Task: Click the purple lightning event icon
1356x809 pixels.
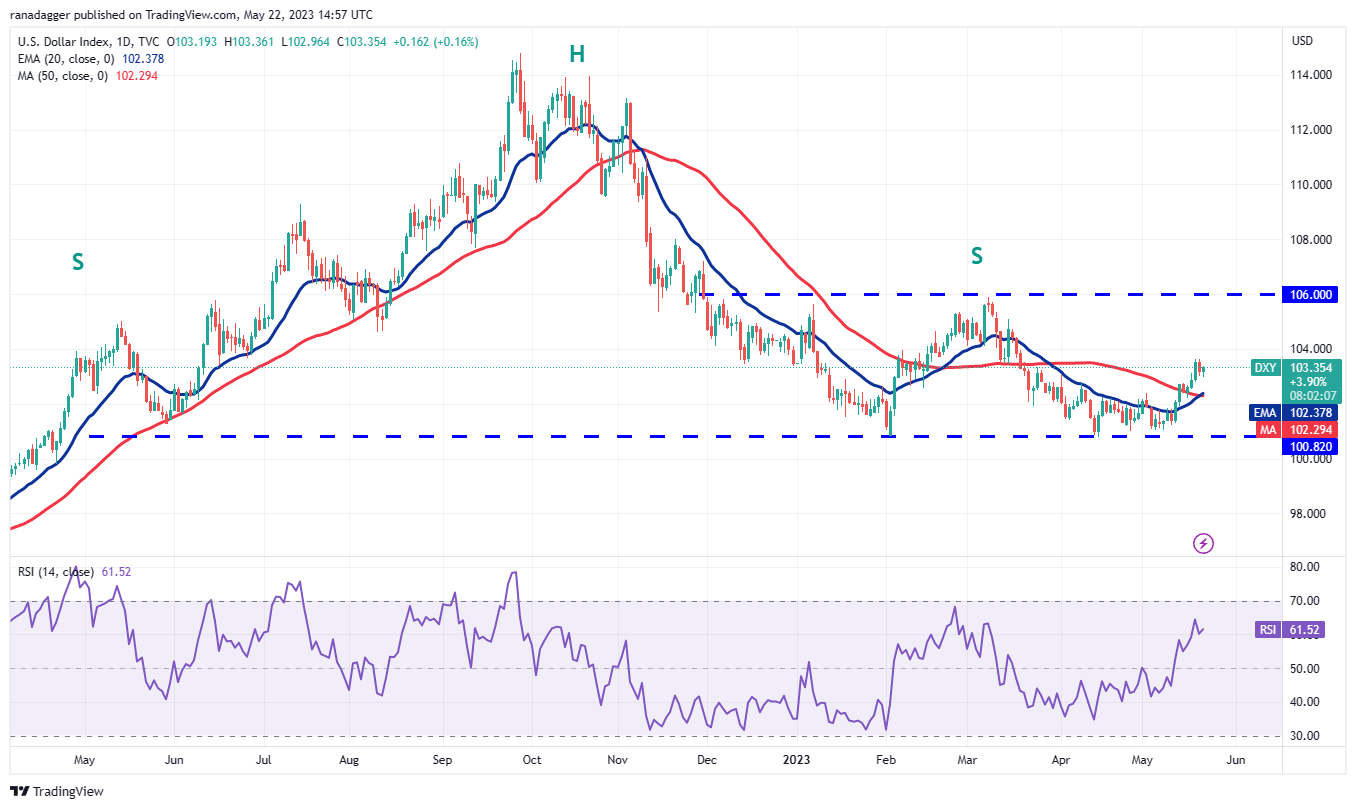Action: pyautogui.click(x=1204, y=544)
